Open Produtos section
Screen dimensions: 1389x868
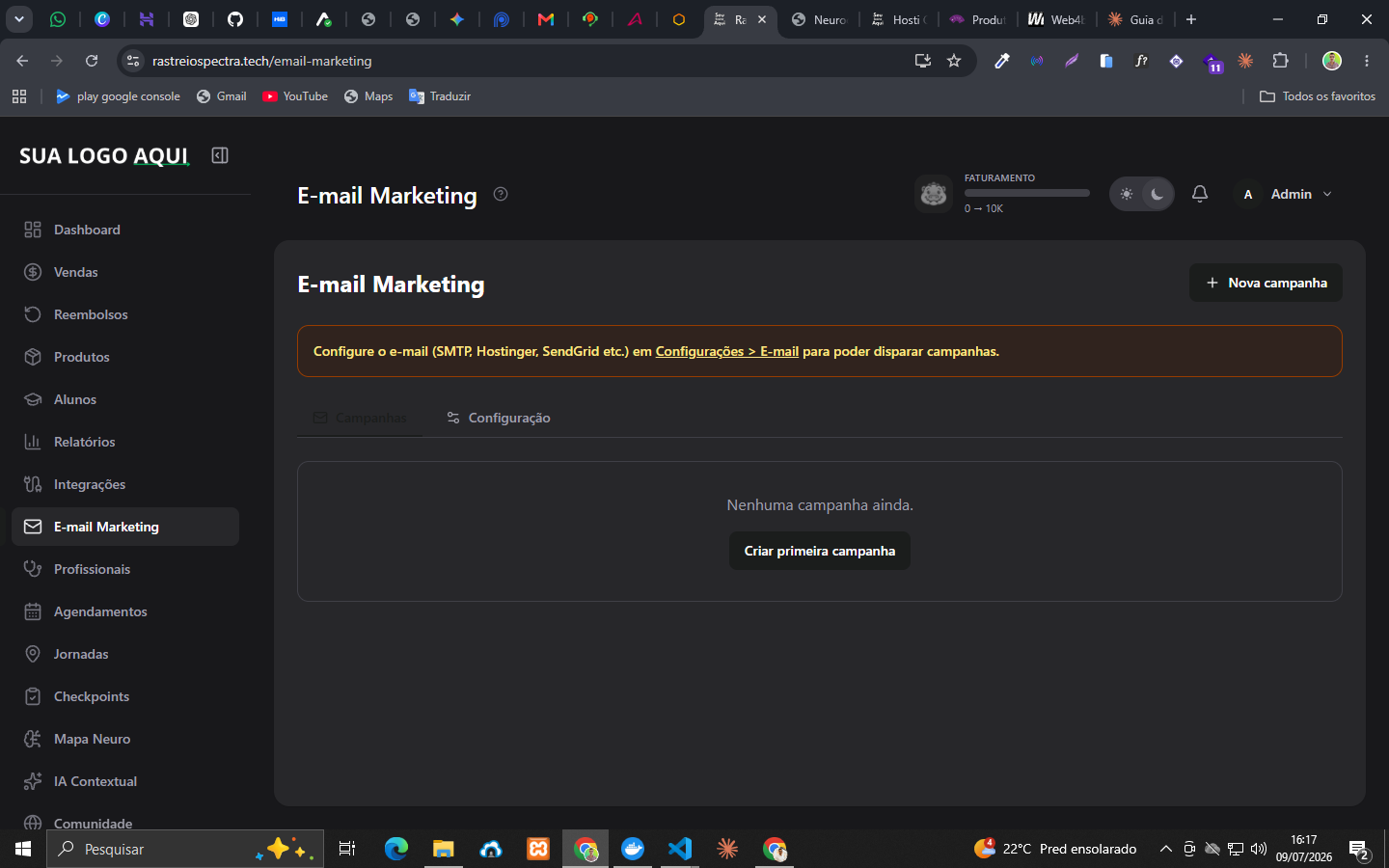click(125, 357)
